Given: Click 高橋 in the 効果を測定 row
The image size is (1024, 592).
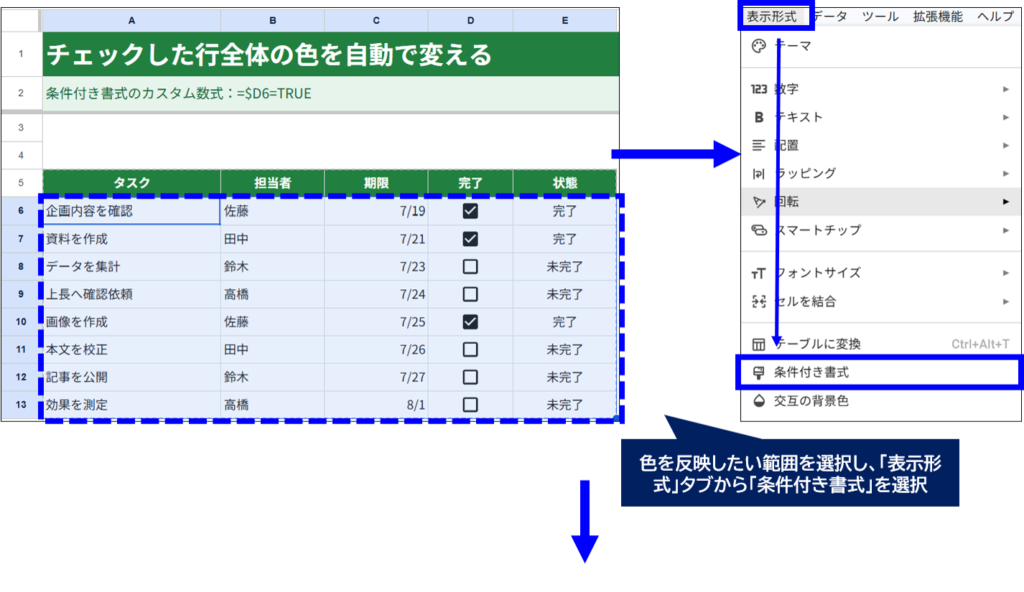Looking at the screenshot, I should 272,404.
